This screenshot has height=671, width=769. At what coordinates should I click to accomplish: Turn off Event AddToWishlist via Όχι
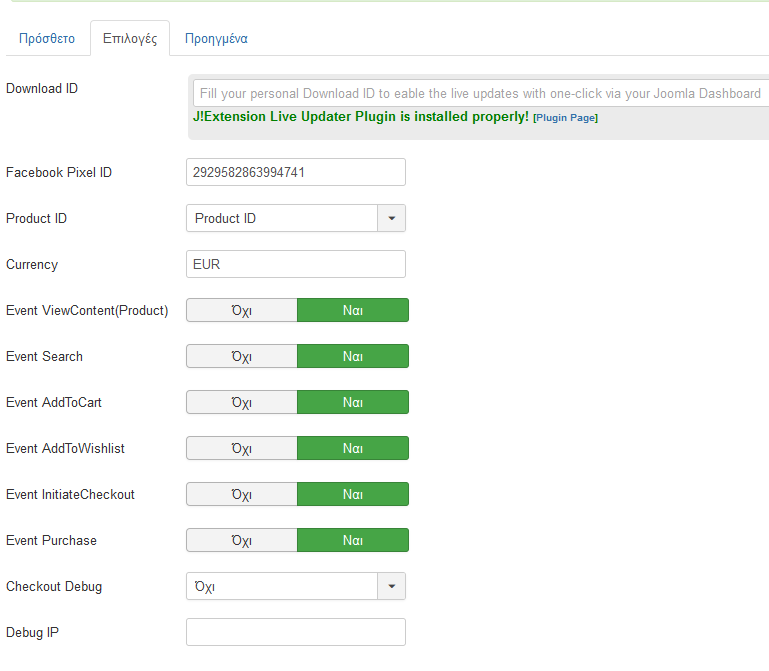coord(242,448)
